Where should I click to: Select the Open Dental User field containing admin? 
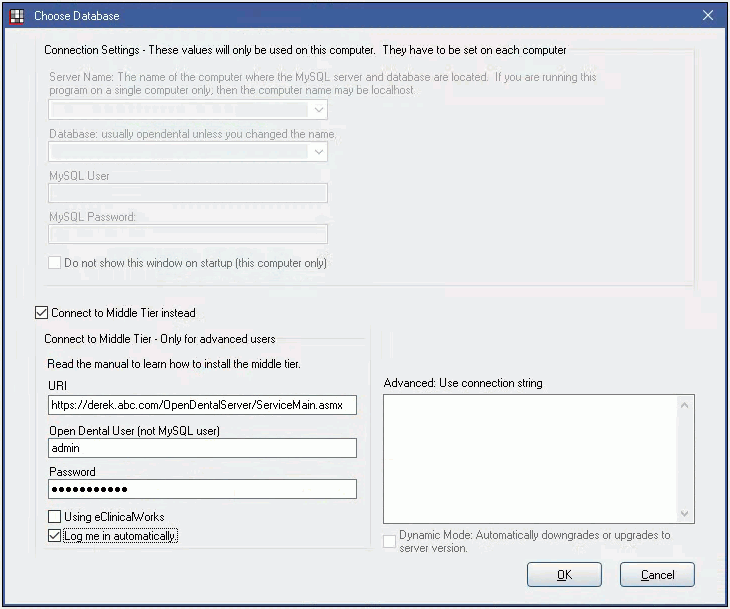(x=202, y=448)
